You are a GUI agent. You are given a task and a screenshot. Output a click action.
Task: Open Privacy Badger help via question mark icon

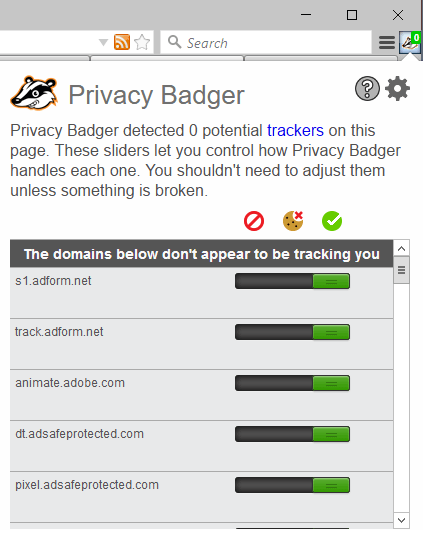tap(367, 89)
